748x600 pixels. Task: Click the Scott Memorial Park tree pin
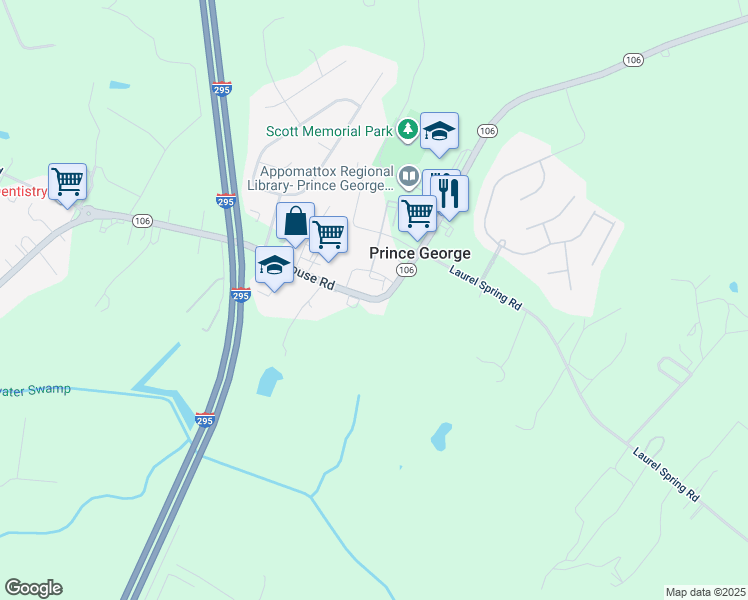[407, 130]
